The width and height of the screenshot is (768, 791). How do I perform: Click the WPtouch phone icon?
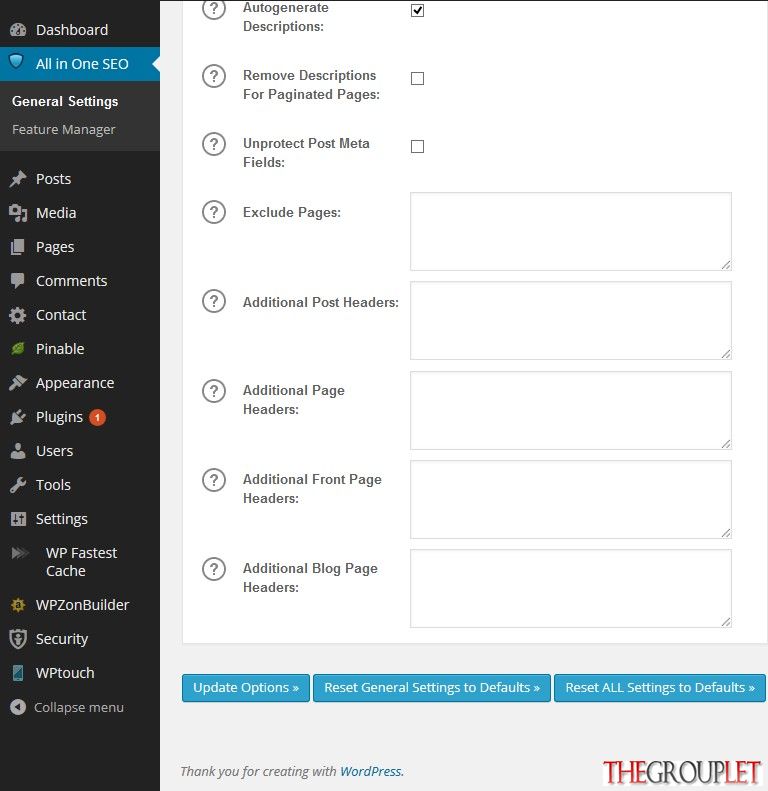pos(18,672)
